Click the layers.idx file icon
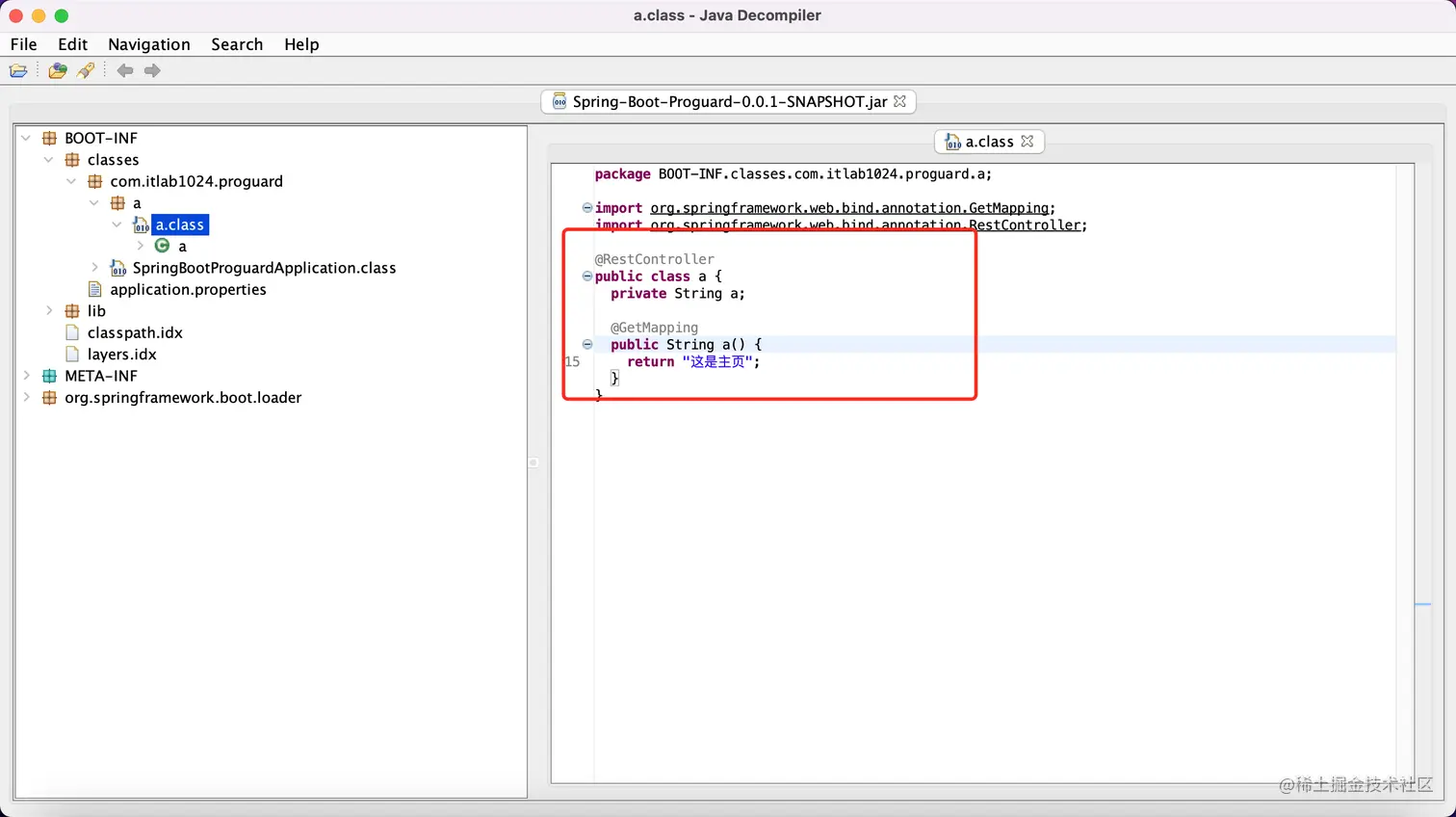 pos(72,354)
